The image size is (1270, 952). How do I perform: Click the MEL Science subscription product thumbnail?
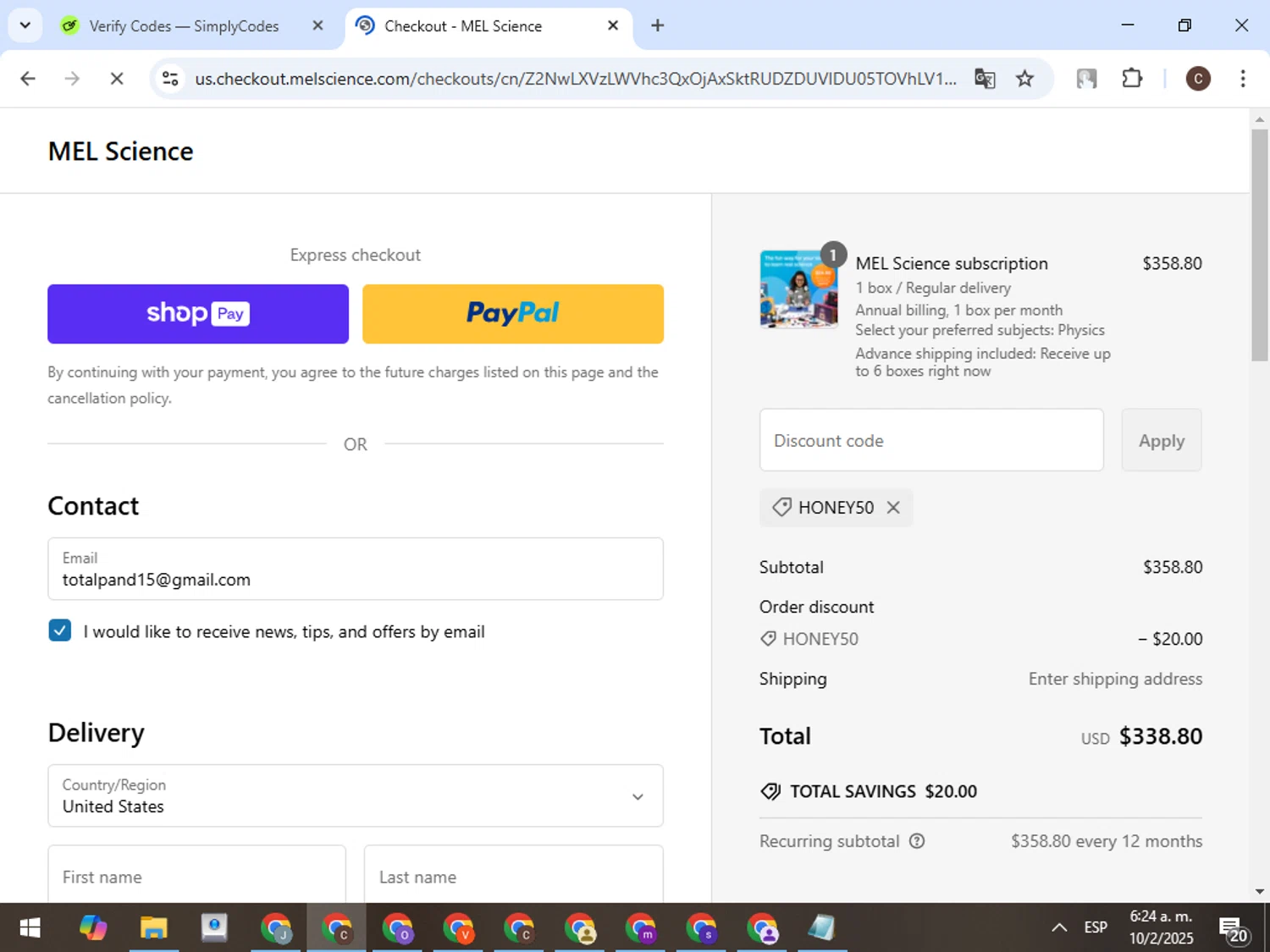pyautogui.click(x=798, y=289)
